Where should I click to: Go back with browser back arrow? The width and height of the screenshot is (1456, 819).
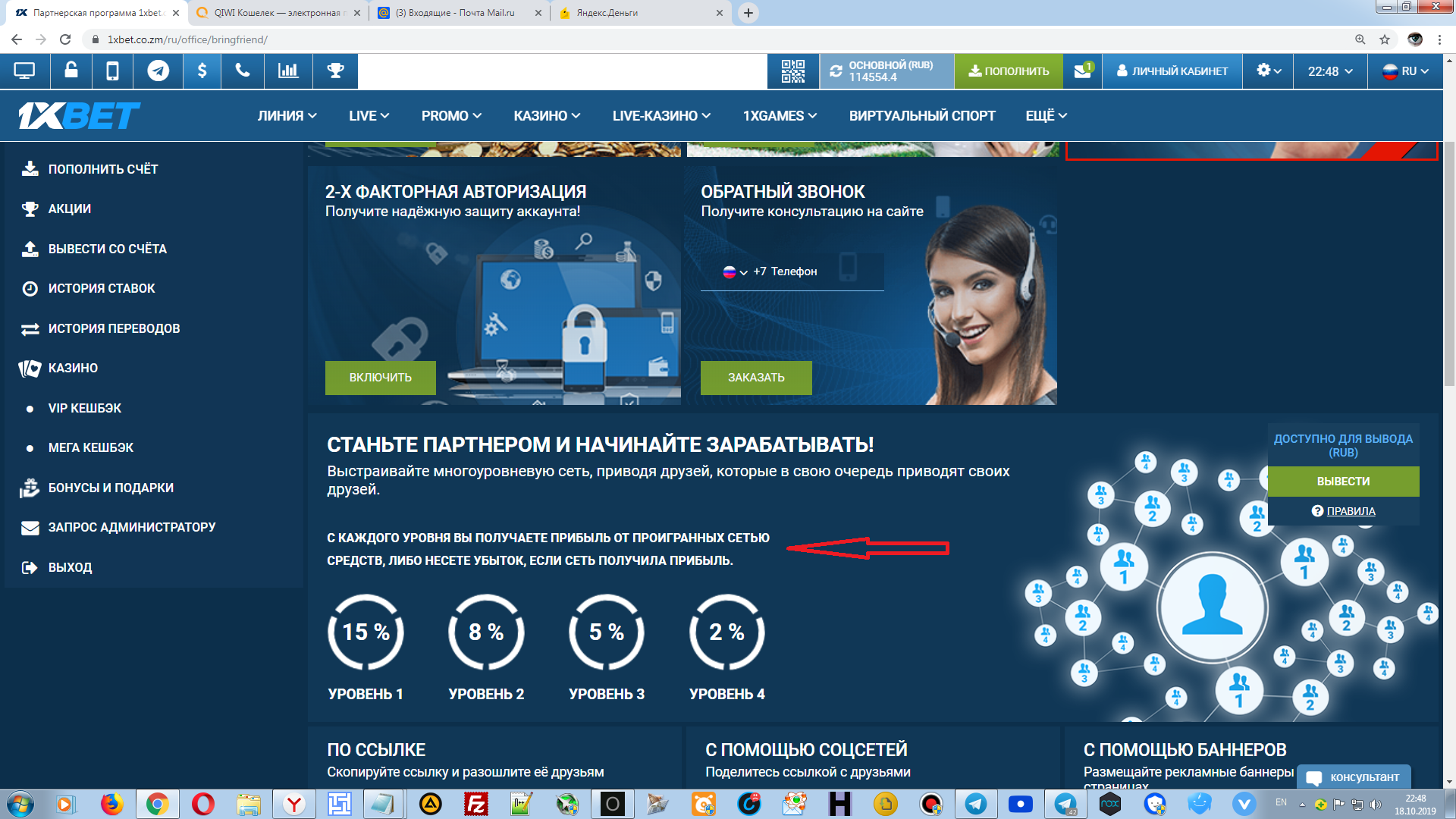[x=17, y=39]
